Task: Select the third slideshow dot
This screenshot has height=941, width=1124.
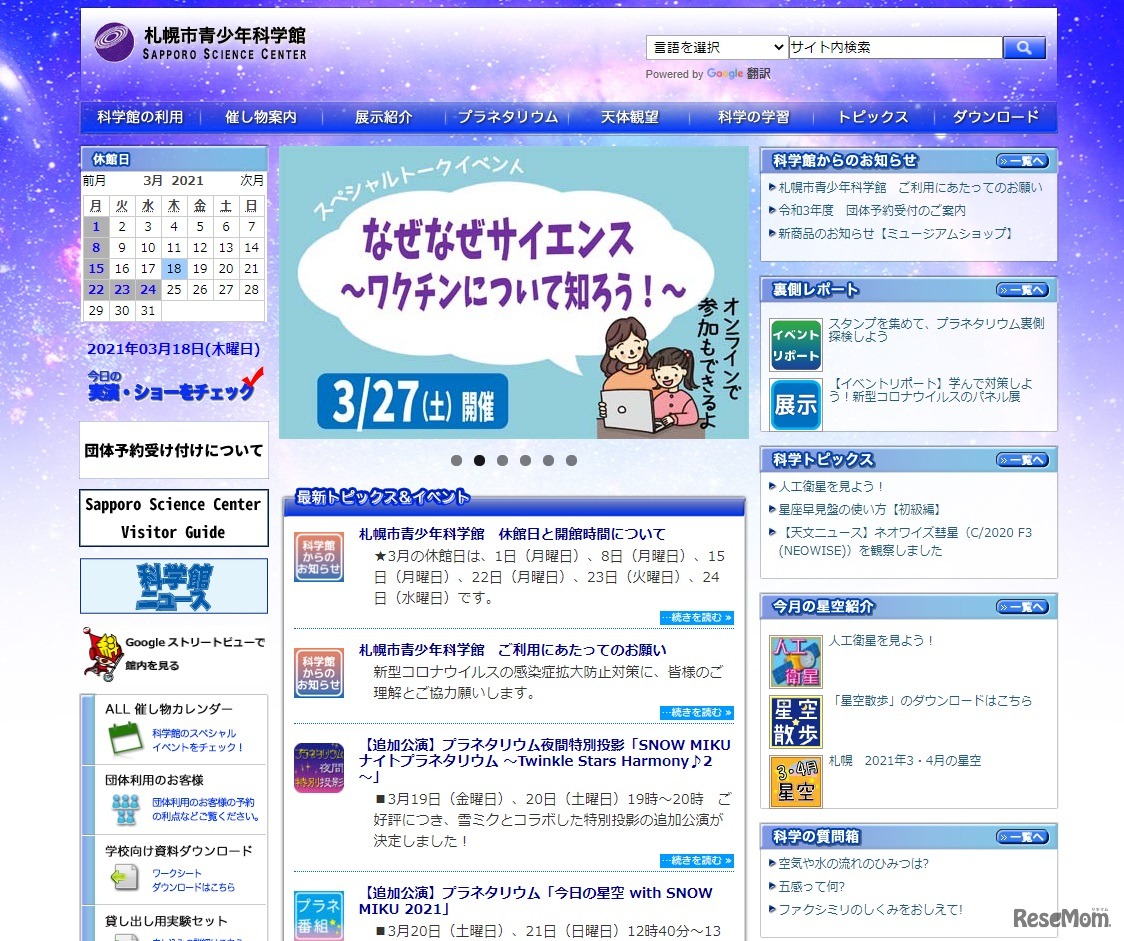Action: [x=503, y=461]
